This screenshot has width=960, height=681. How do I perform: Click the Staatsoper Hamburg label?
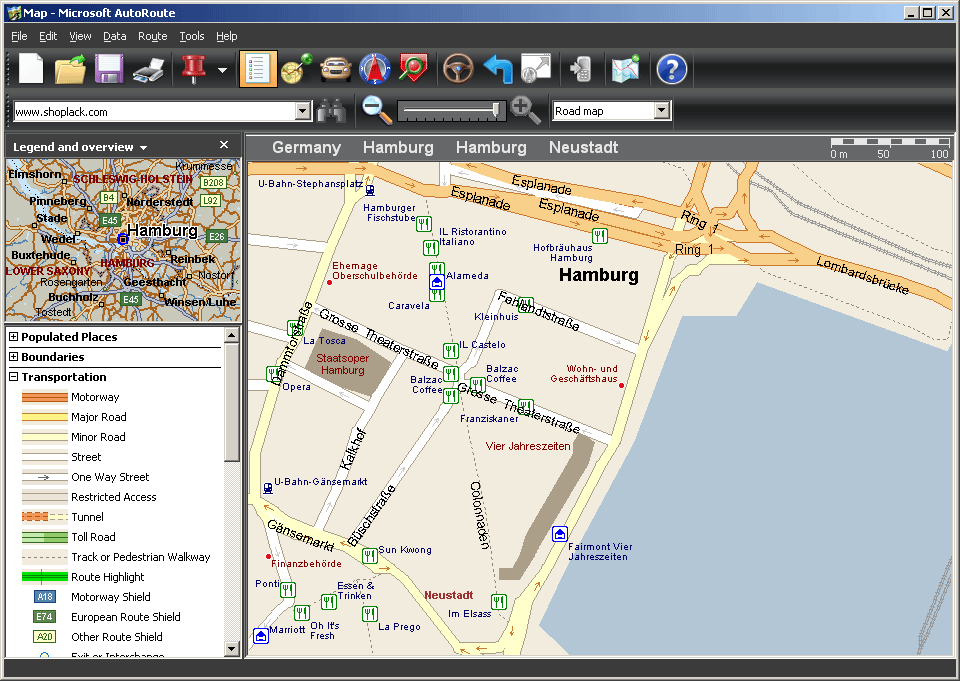point(343,364)
